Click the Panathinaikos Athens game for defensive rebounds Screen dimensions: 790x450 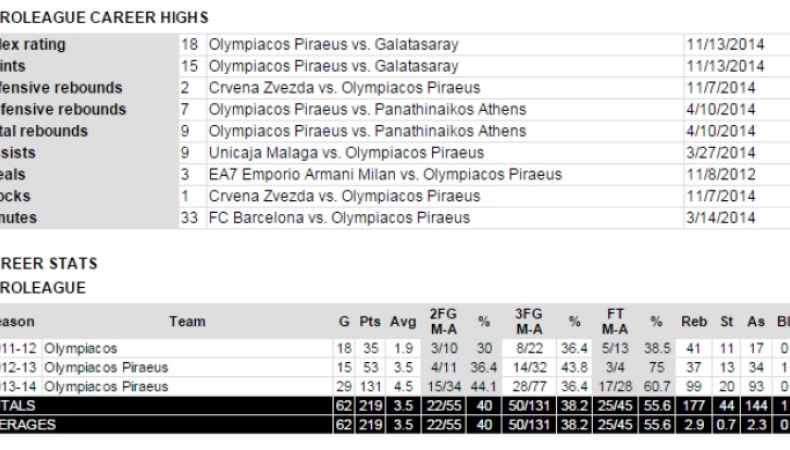(x=367, y=109)
